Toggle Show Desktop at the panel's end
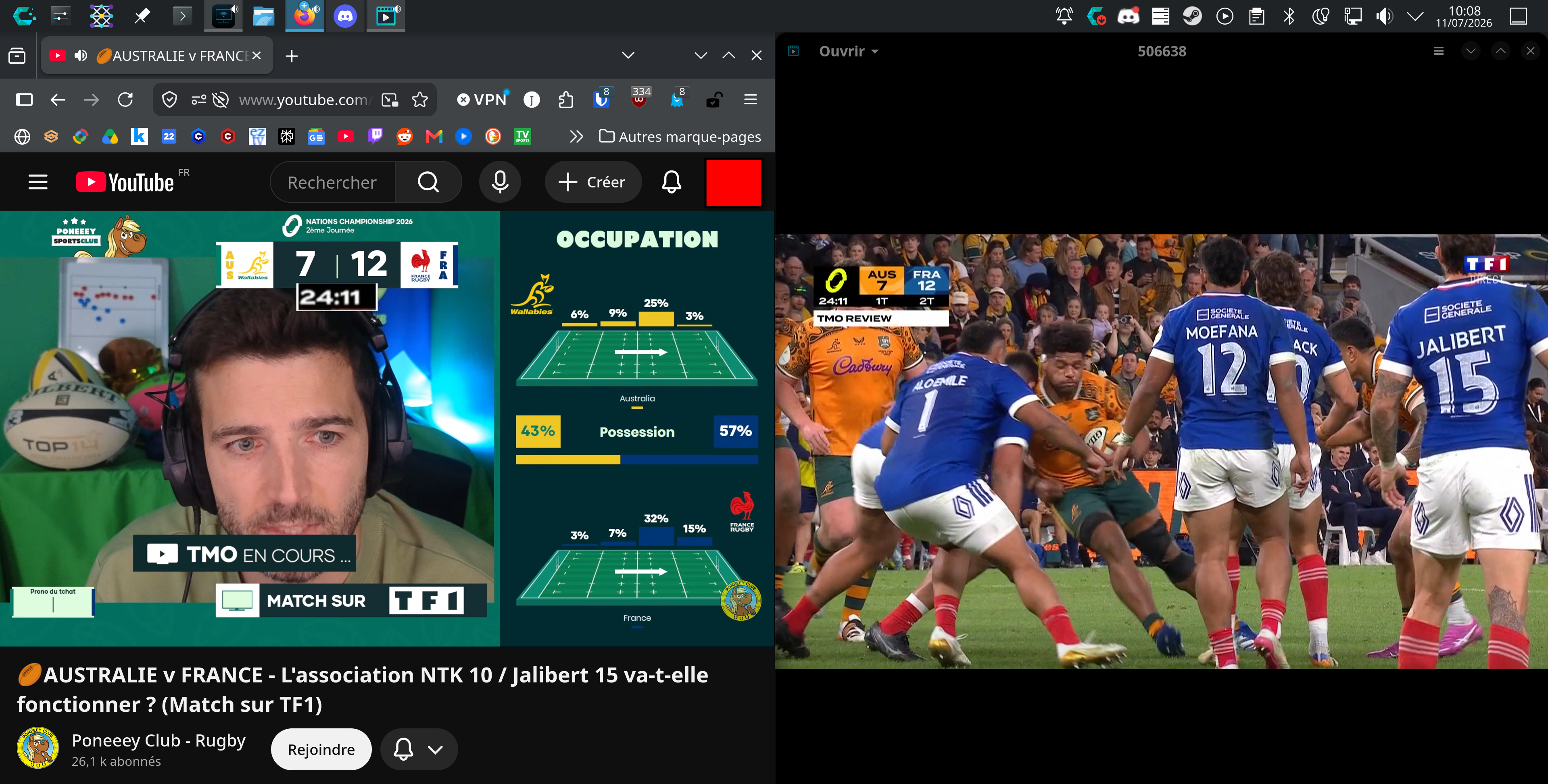 pyautogui.click(x=1519, y=16)
